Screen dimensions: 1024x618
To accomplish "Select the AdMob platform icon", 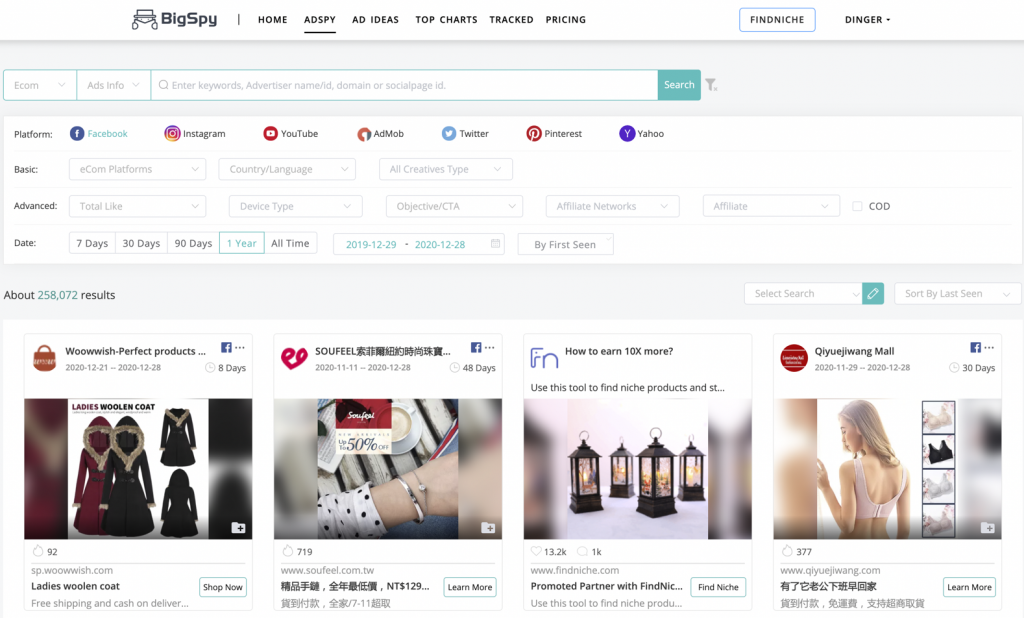I will point(364,134).
